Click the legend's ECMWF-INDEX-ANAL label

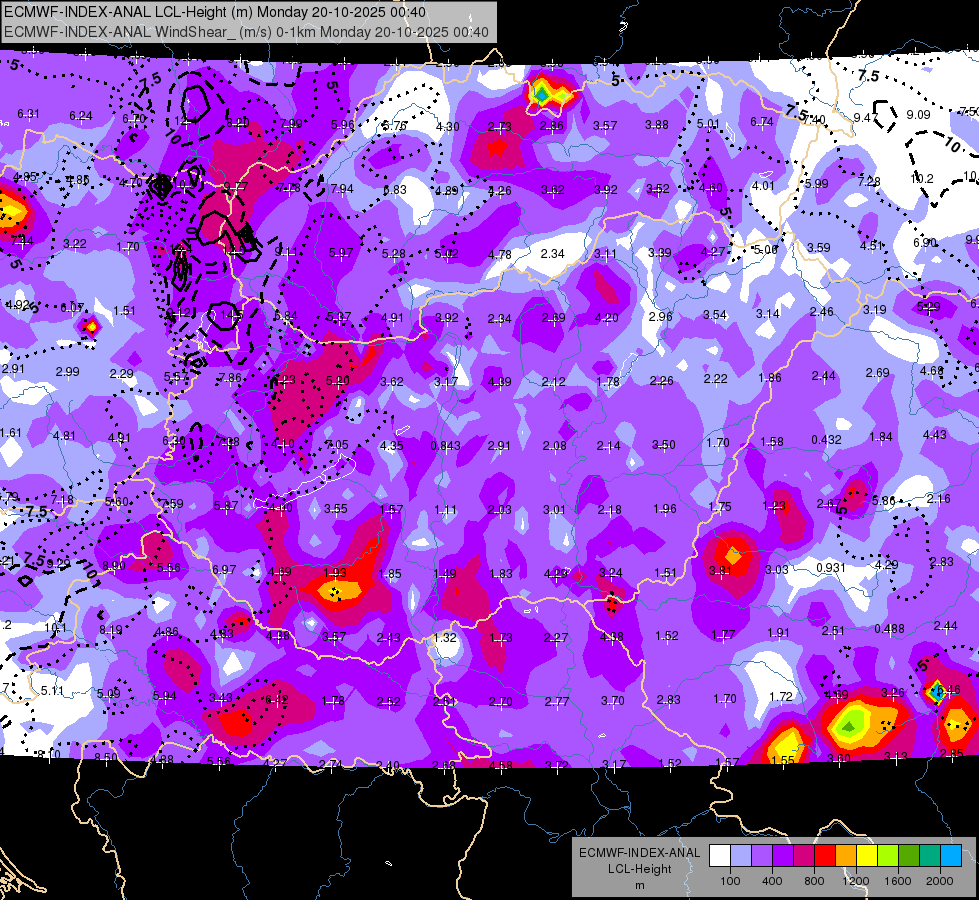(639, 853)
